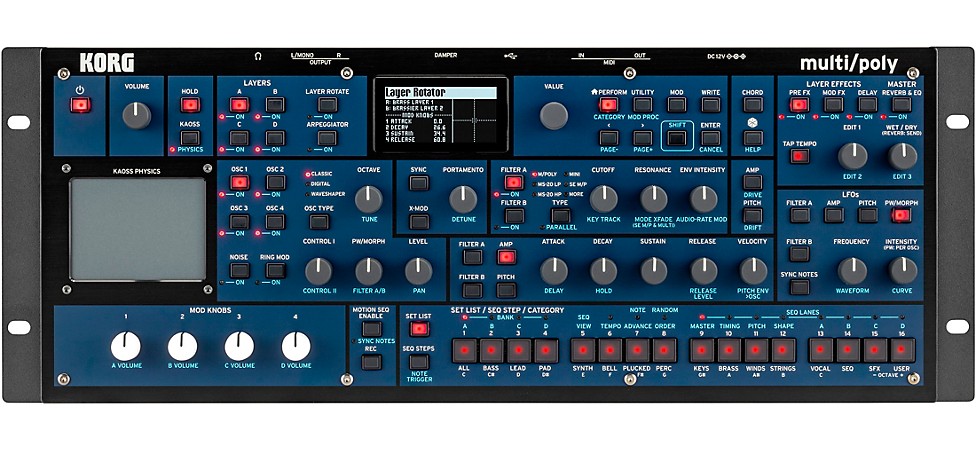This screenshot has height=450, width=976.
Task: Click the VALUE knob
Action: pyautogui.click(x=553, y=116)
